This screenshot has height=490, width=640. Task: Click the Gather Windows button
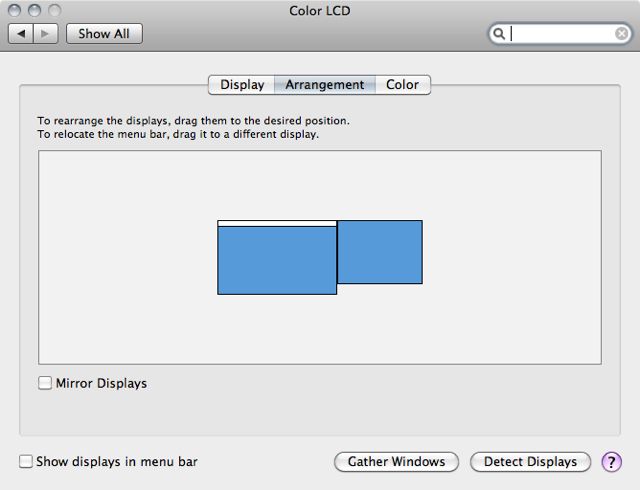pyautogui.click(x=396, y=462)
